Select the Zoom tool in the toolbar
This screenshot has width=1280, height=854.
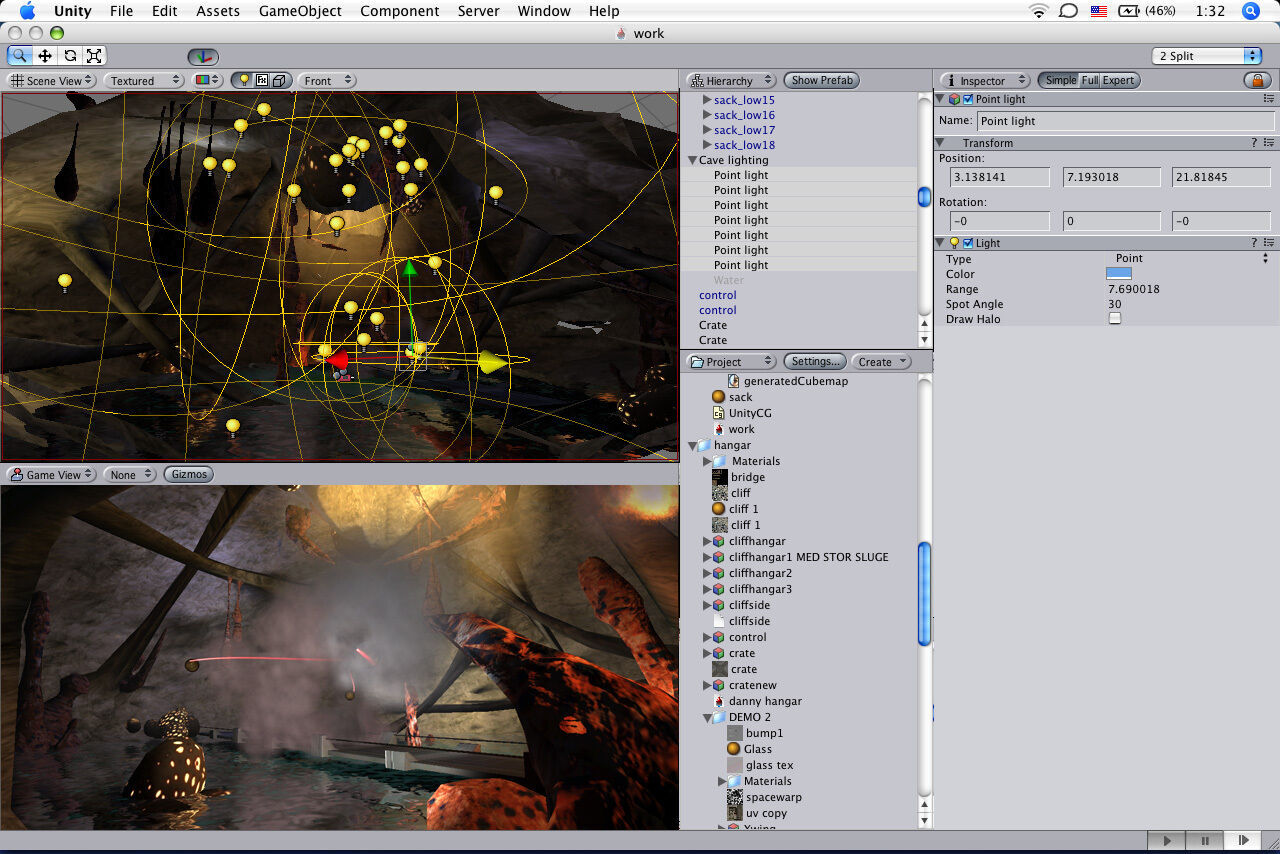point(20,56)
